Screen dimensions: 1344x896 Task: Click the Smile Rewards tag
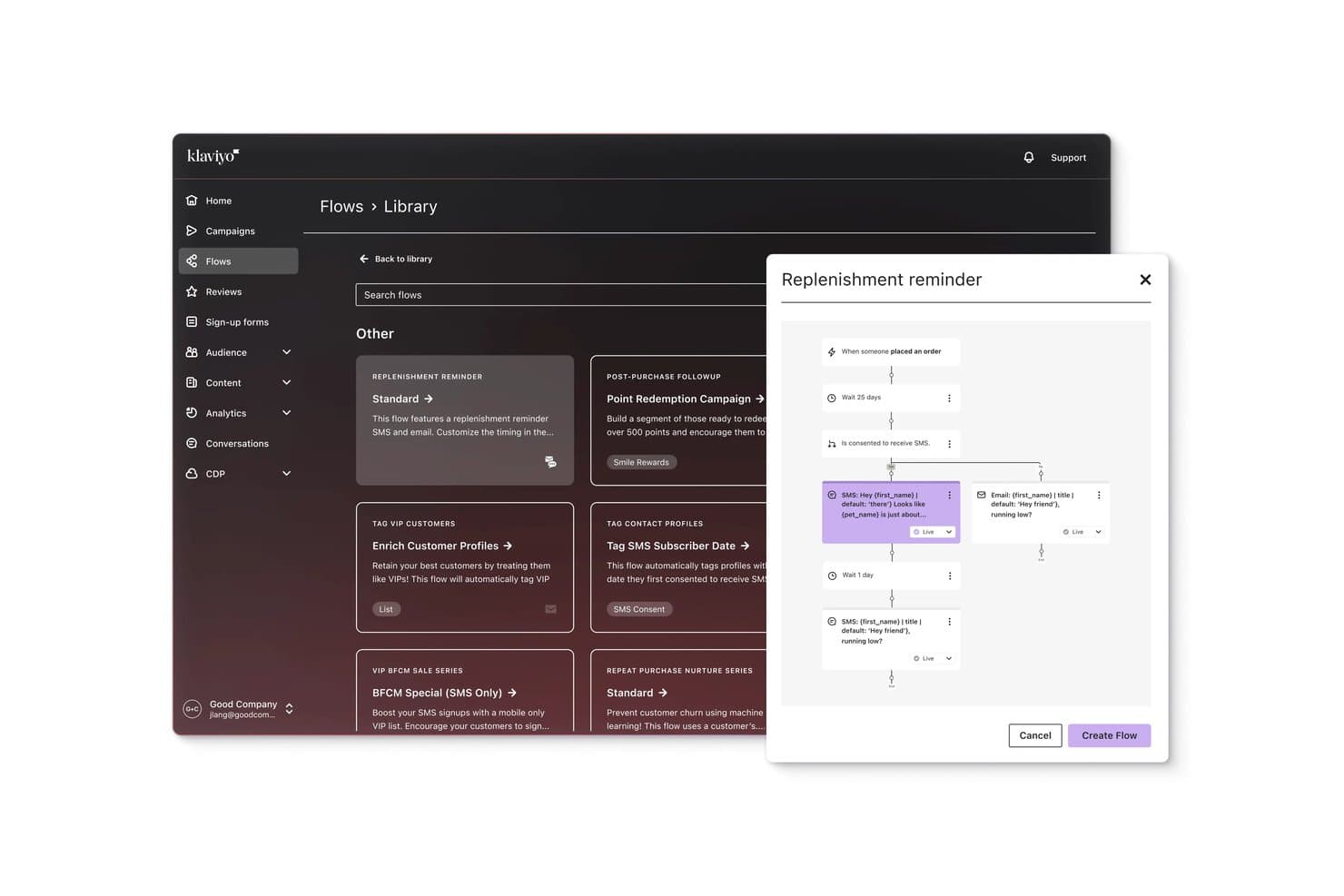click(641, 462)
